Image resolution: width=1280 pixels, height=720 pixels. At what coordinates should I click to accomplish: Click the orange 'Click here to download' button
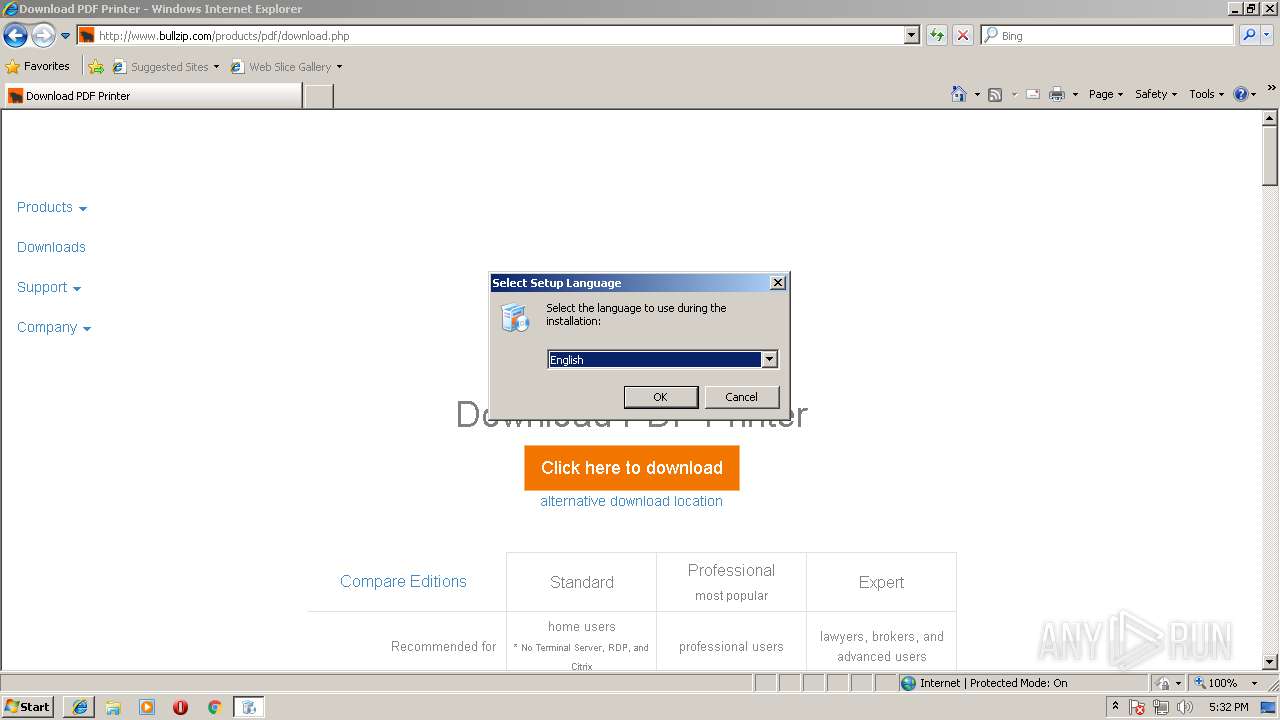tap(632, 468)
